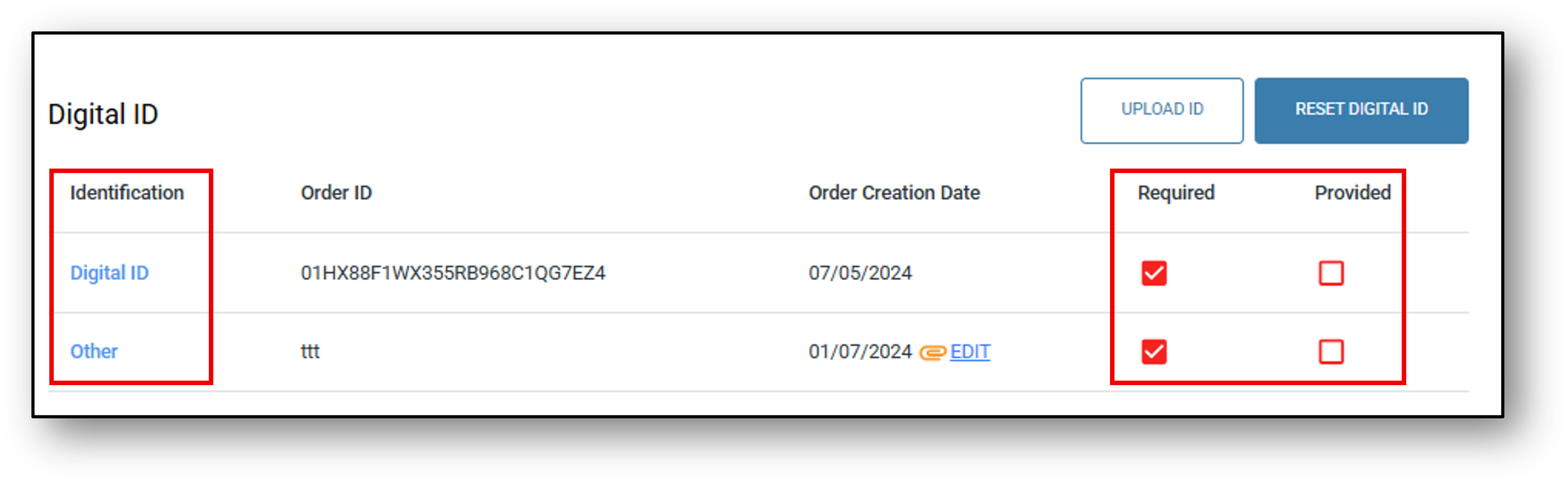The height and width of the screenshot is (482, 1568).
Task: Open the Other identification link
Action: (x=94, y=352)
